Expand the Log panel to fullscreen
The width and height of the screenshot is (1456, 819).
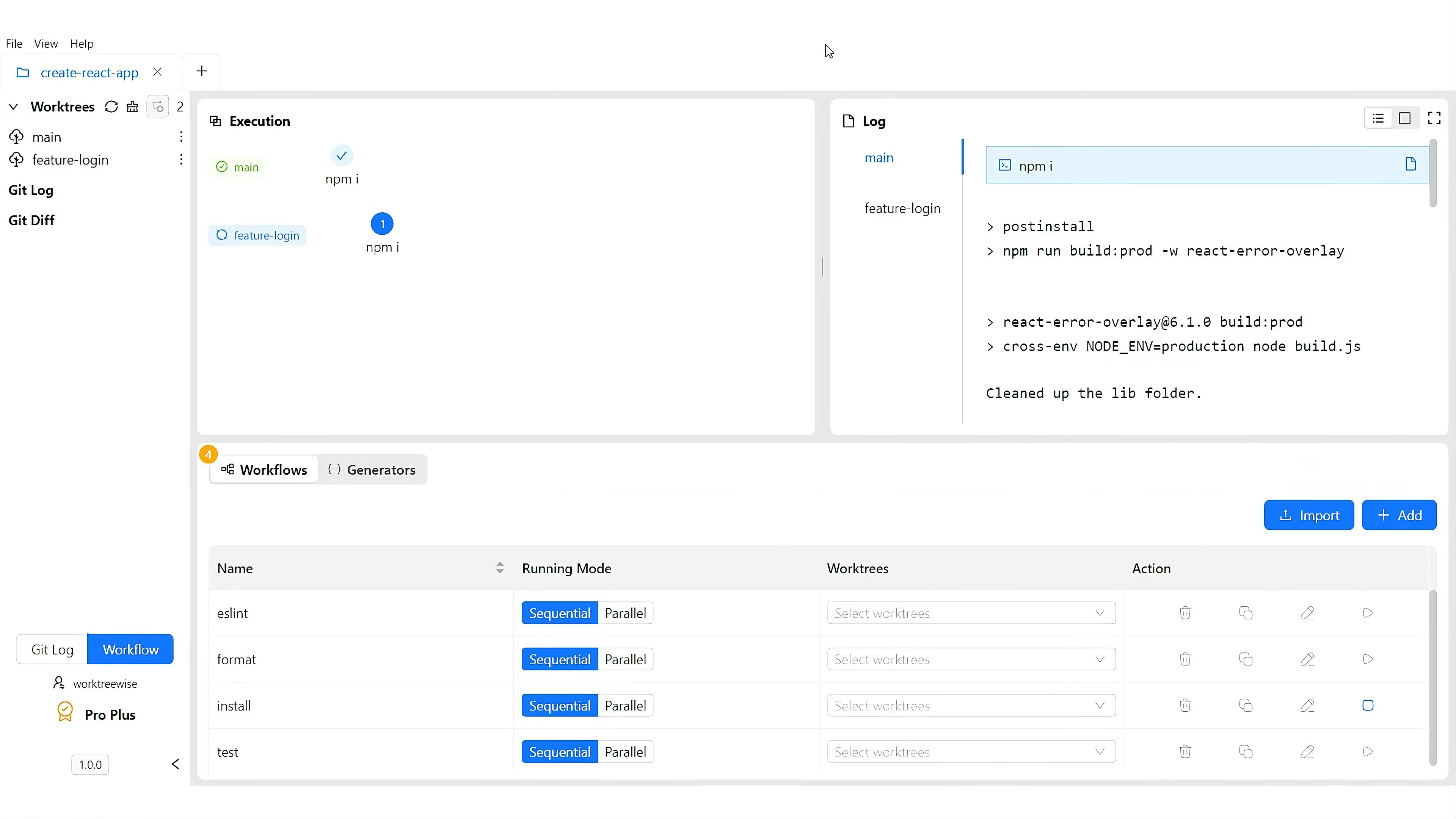(1434, 118)
